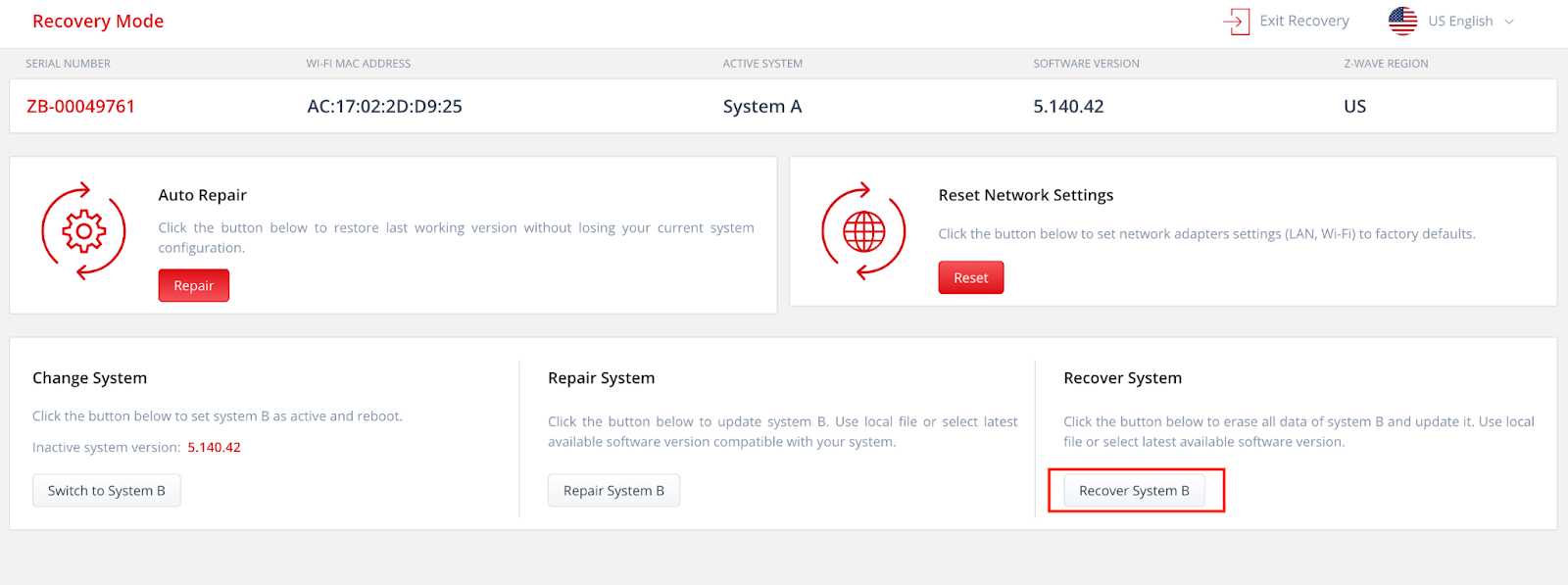
Task: Click the Auto Repair heading
Action: pyautogui.click(x=203, y=195)
